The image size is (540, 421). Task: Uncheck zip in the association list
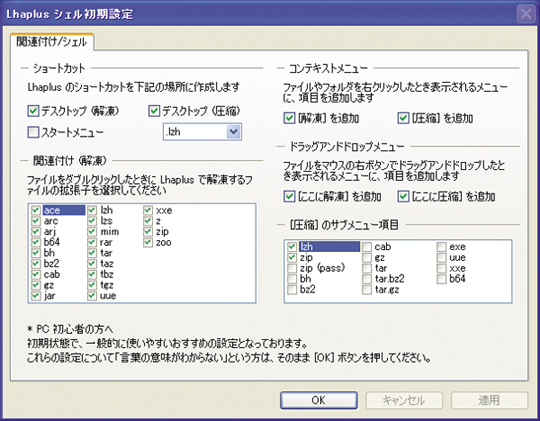(x=148, y=232)
